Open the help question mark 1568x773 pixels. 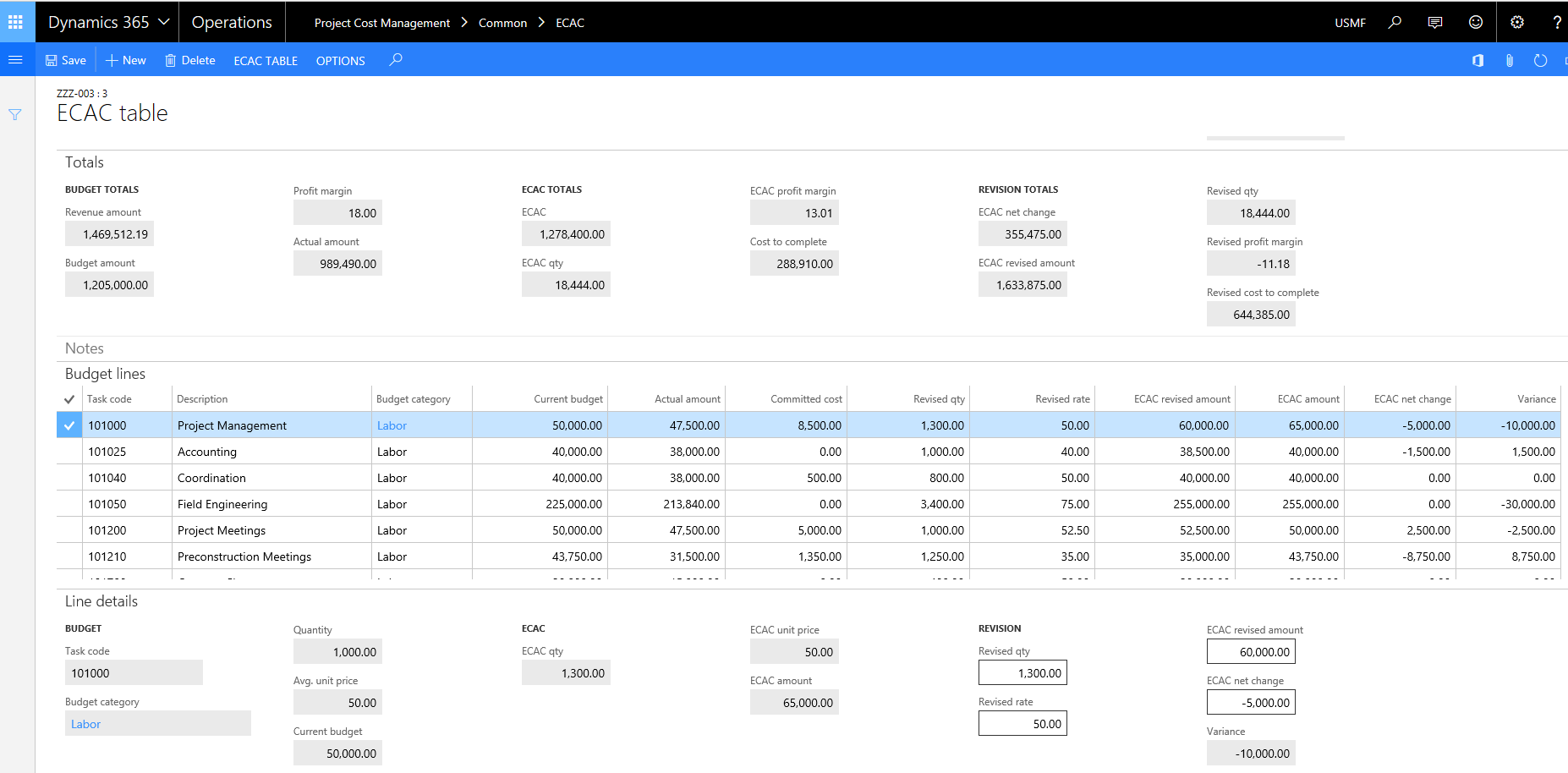[1556, 22]
